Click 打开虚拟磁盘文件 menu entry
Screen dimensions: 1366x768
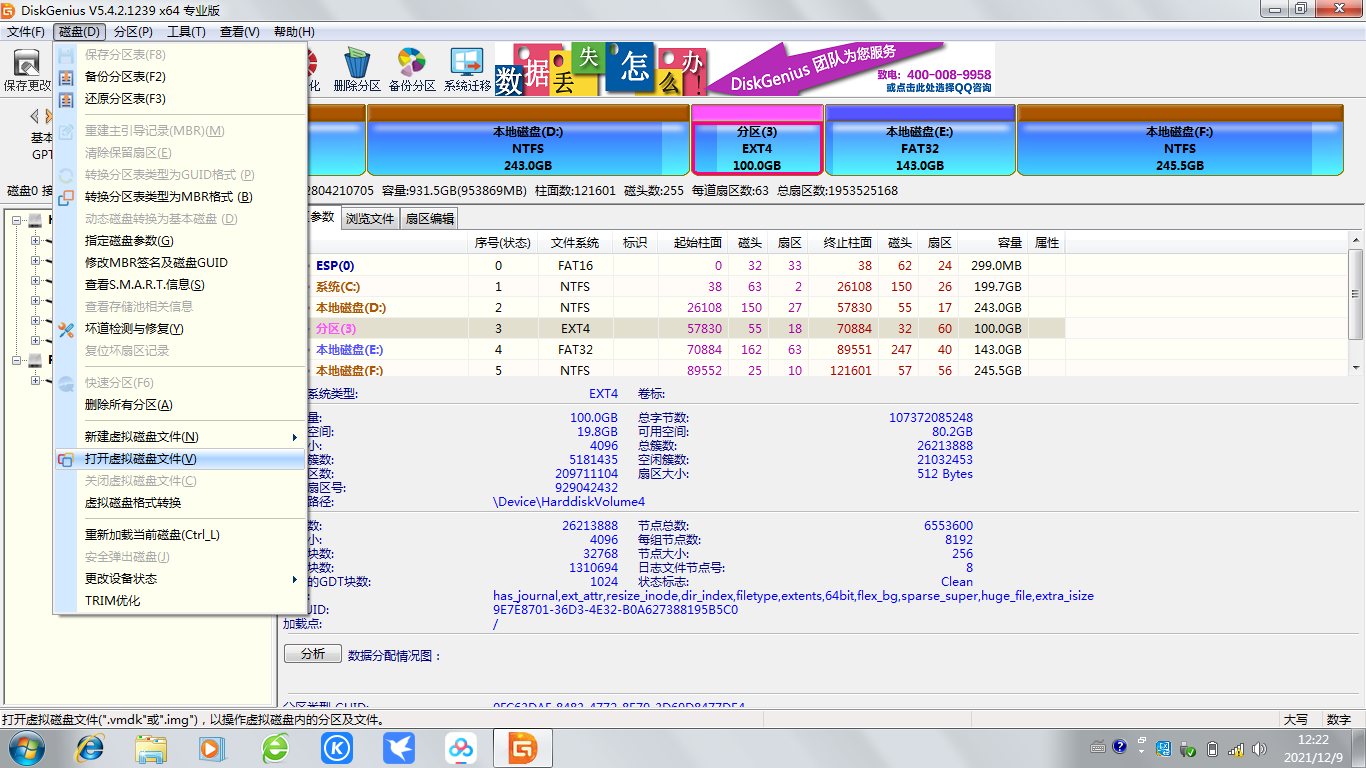(180, 459)
